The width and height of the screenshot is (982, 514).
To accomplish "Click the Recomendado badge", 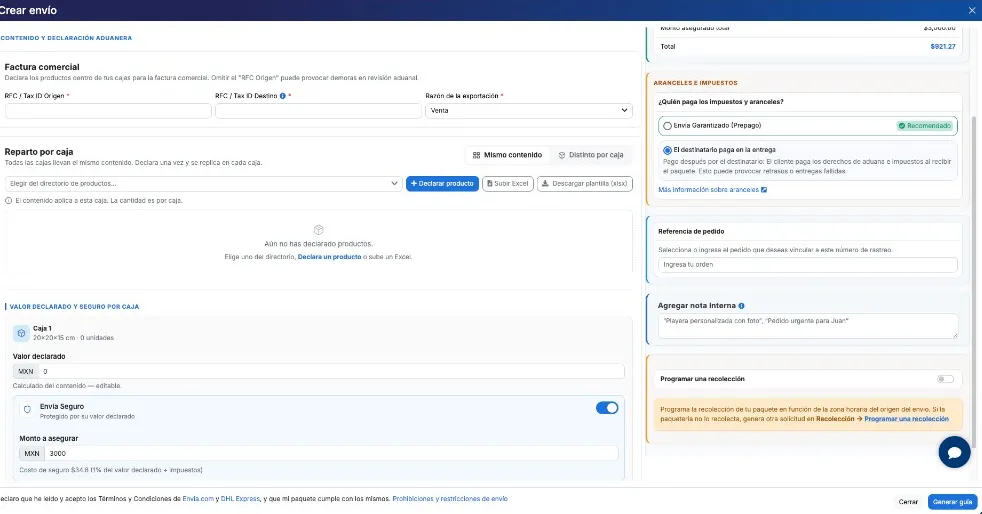I will point(924,126).
